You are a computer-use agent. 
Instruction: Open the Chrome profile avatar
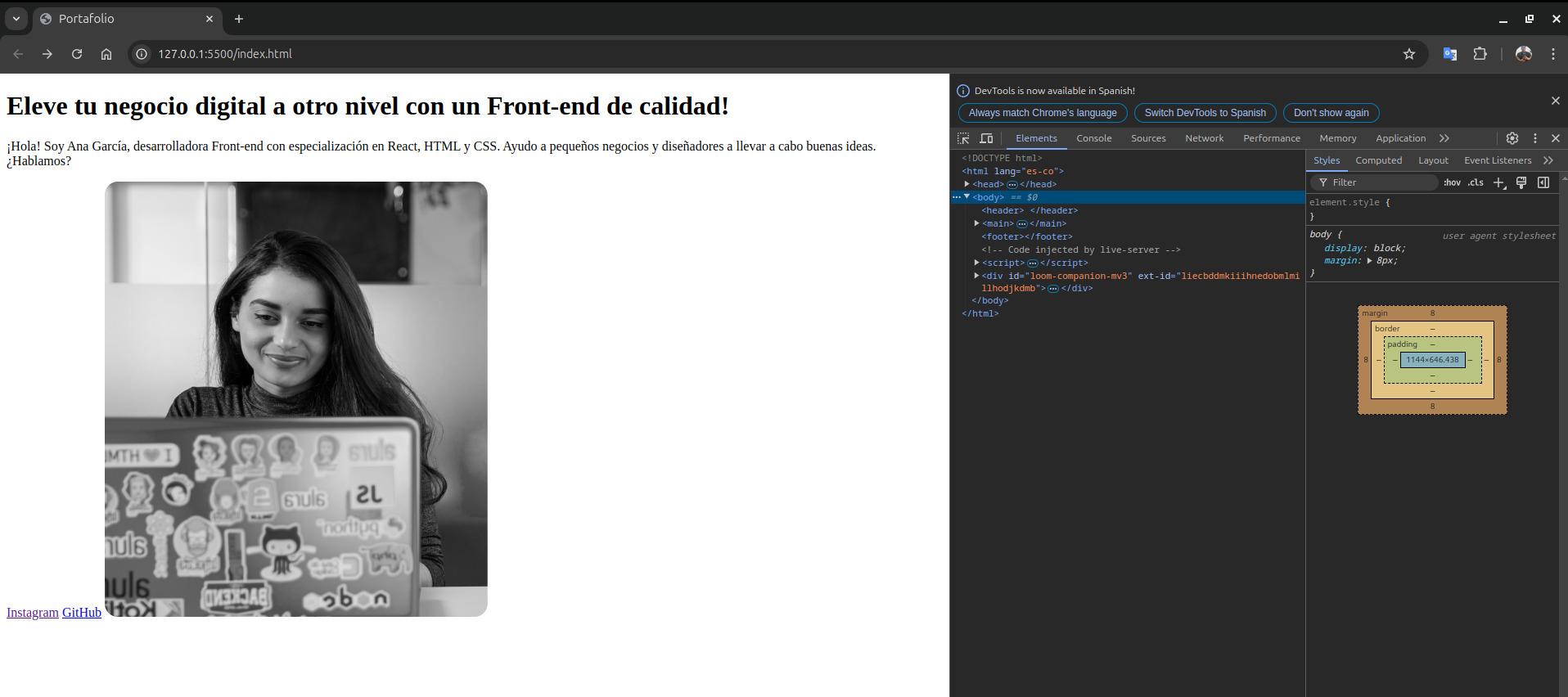click(1523, 54)
